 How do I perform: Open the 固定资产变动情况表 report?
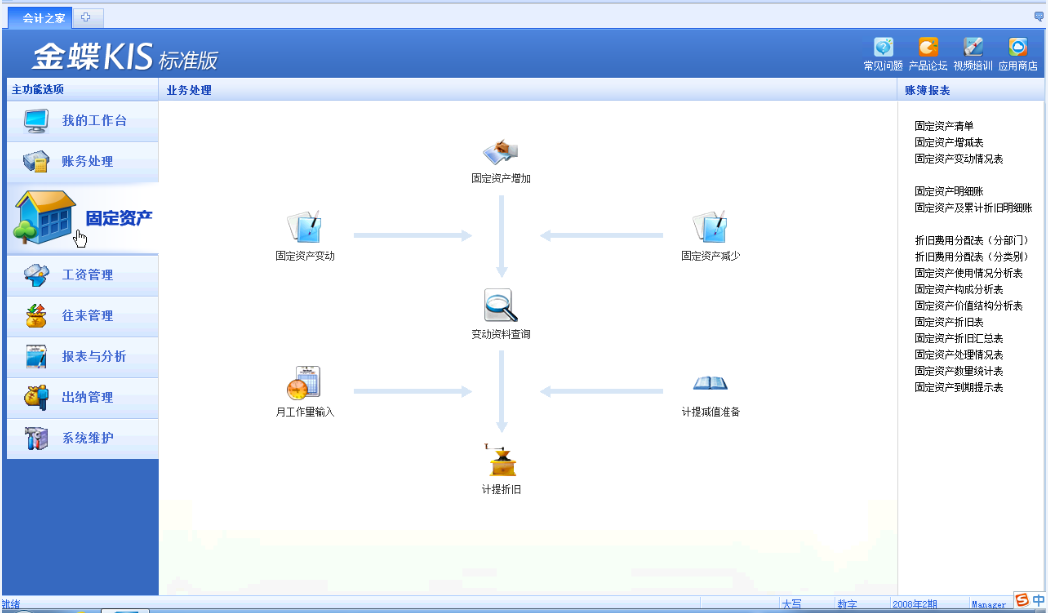point(958,158)
